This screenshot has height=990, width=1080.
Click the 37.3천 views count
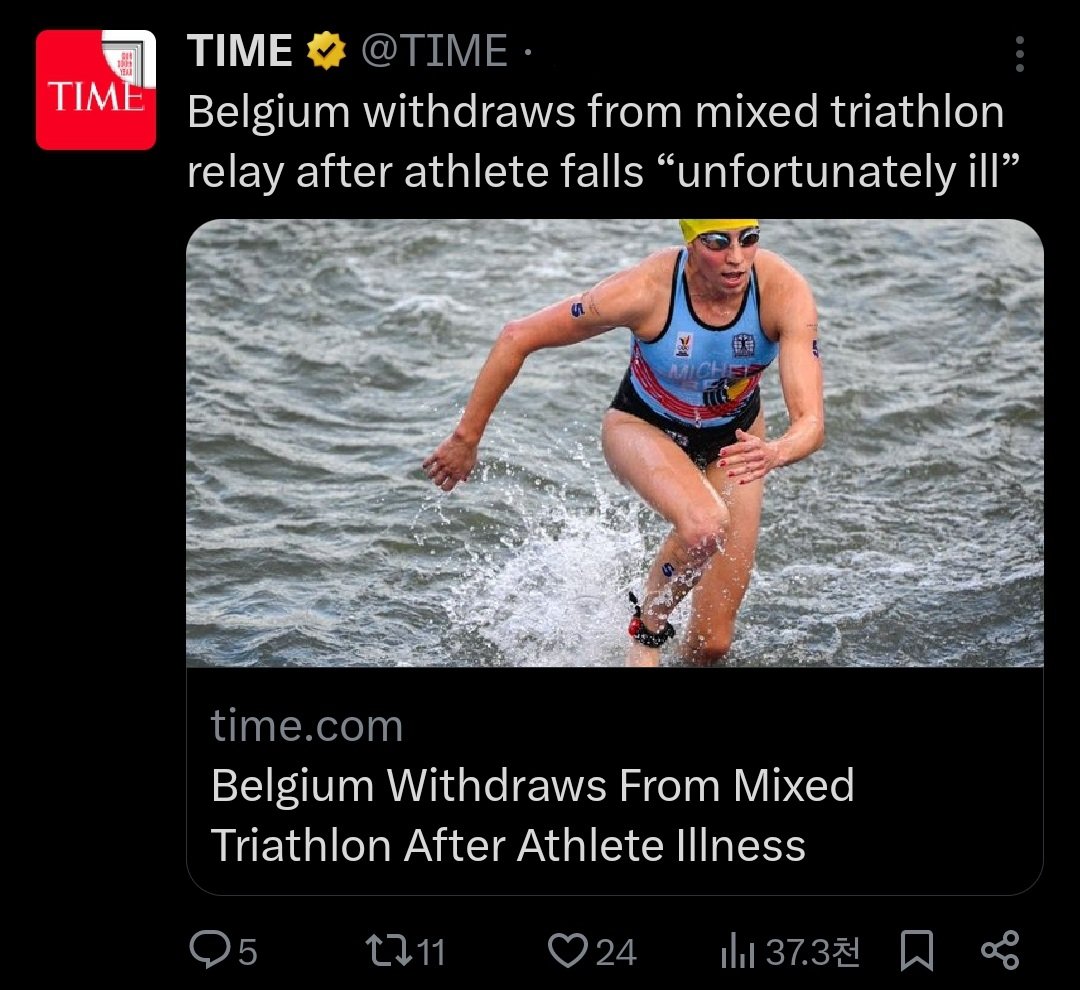[x=812, y=951]
